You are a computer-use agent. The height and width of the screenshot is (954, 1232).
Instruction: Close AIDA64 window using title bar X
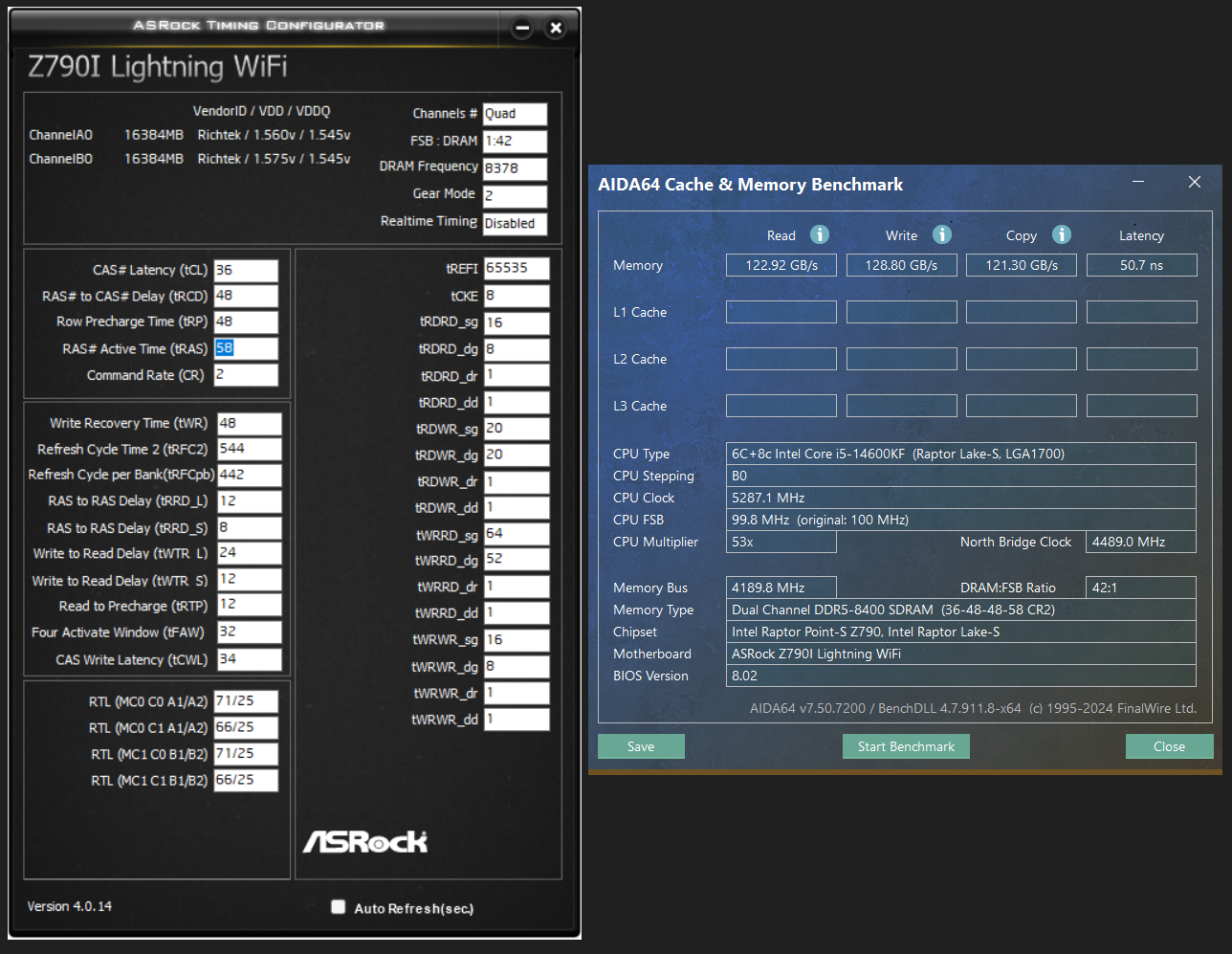point(1195,182)
